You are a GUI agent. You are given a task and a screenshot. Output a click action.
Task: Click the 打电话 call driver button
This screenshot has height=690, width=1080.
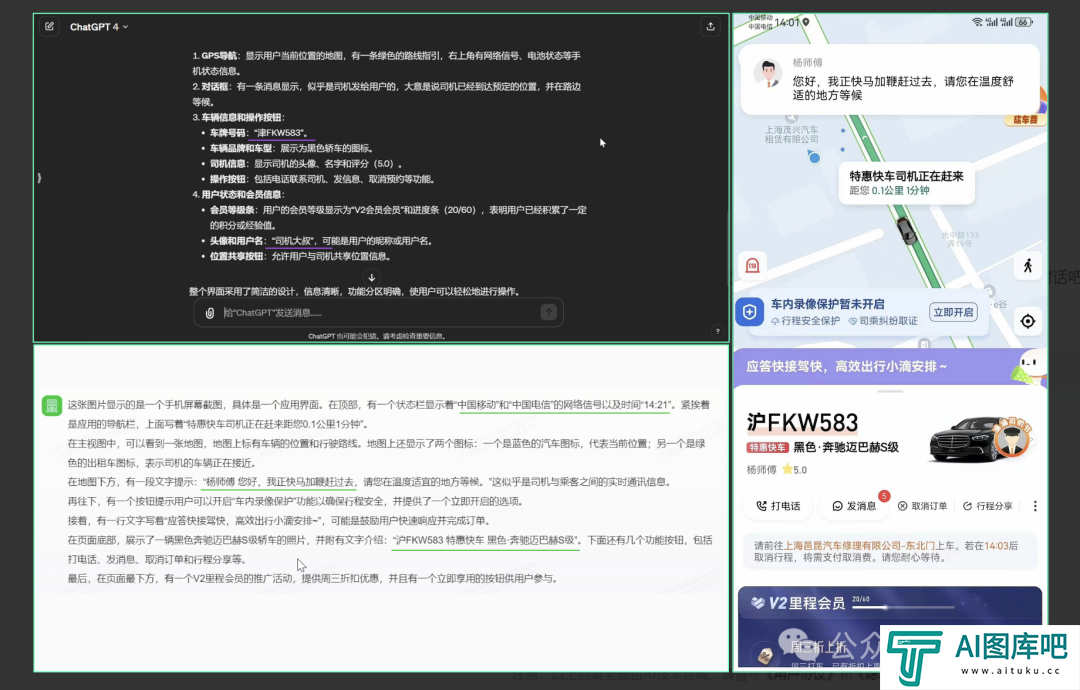tap(778, 506)
